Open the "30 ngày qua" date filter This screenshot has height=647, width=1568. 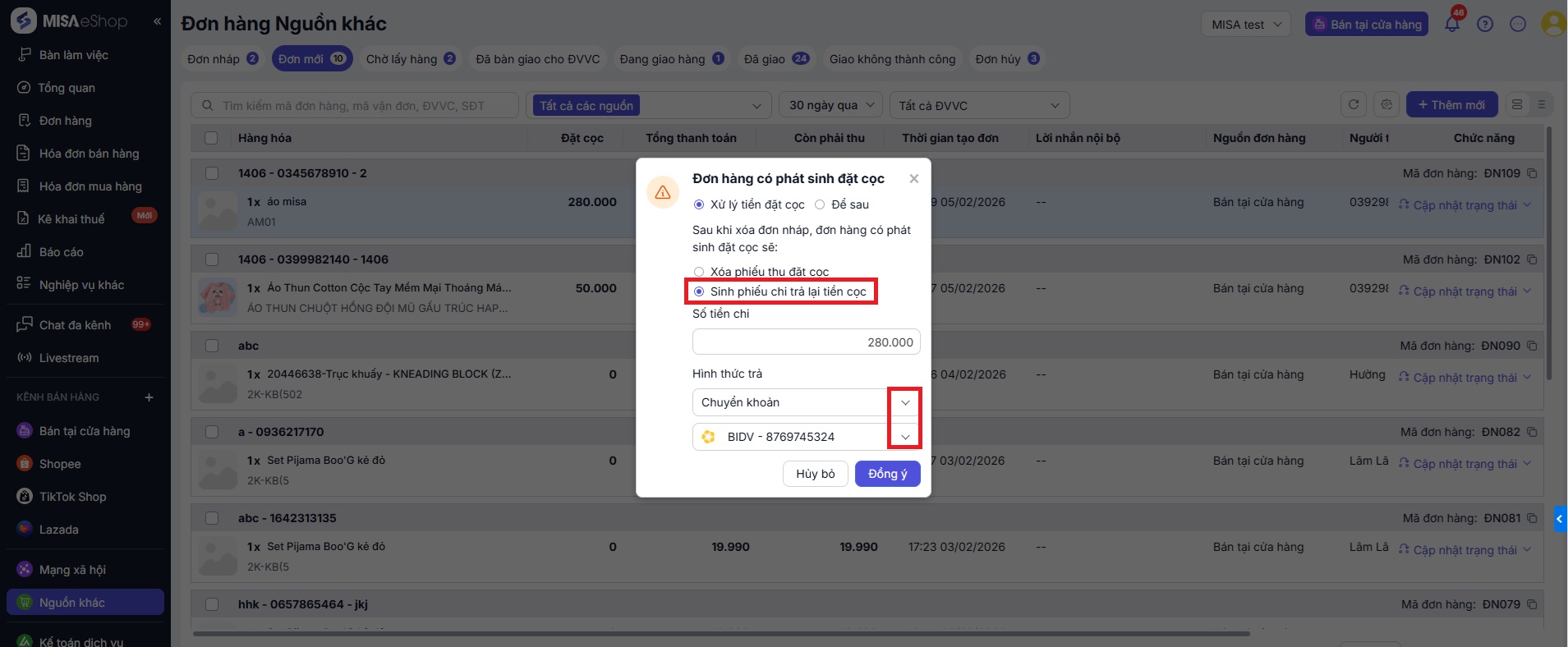pos(830,105)
